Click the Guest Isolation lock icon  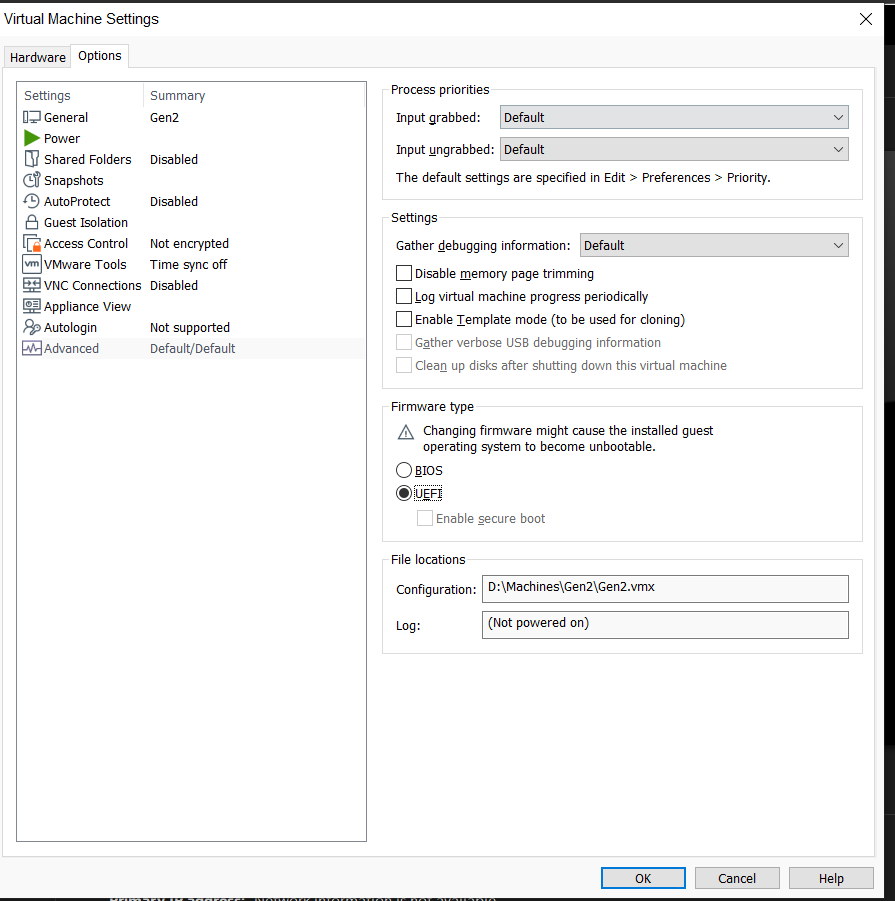click(32, 222)
